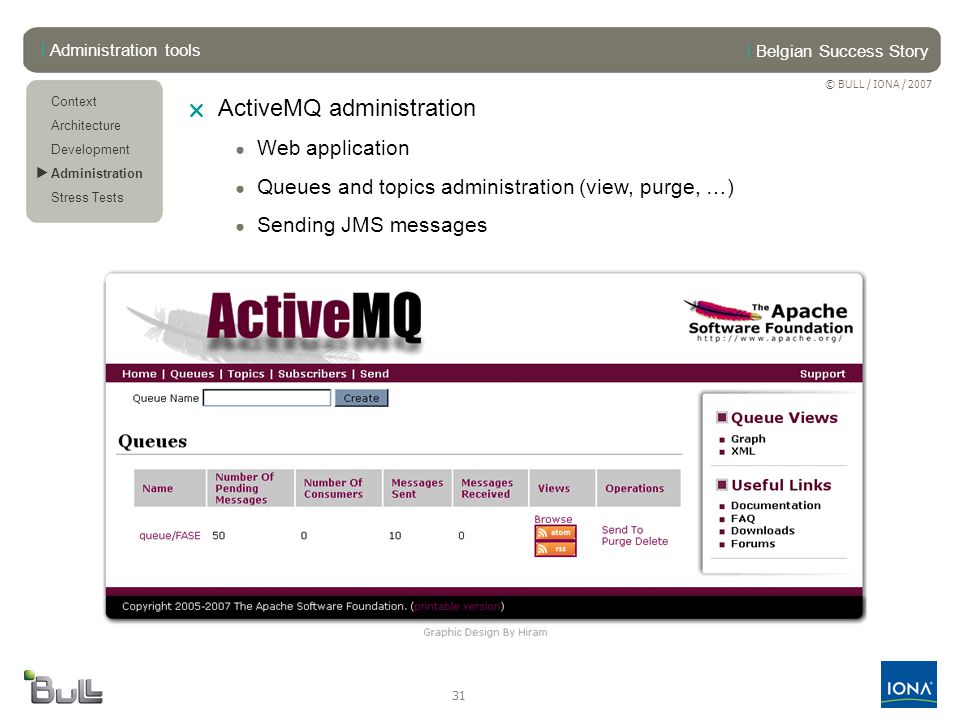The height and width of the screenshot is (720, 960).
Task: Click the Browse link
Action: pos(553,519)
